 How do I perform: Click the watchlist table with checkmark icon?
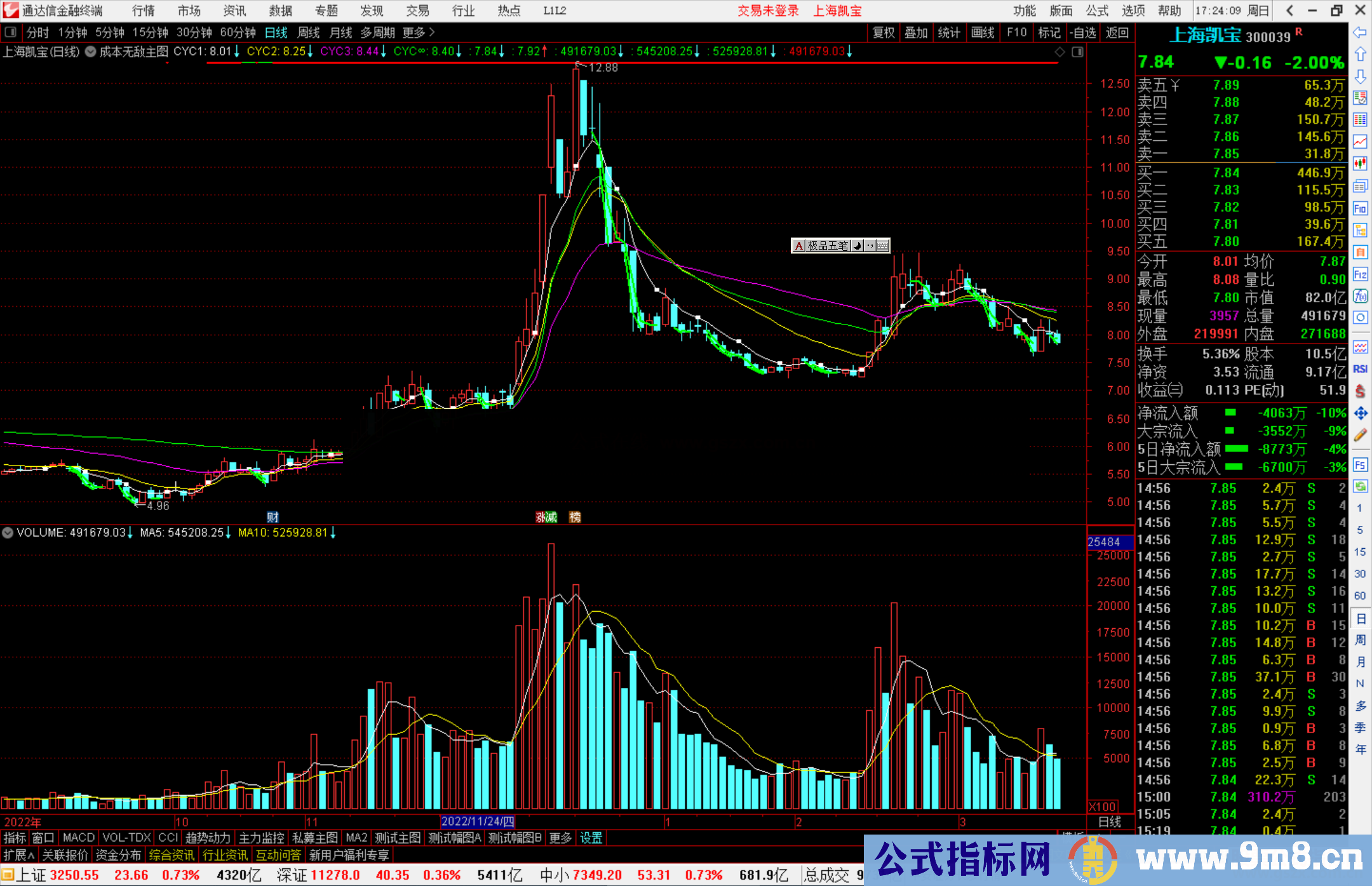1360,98
